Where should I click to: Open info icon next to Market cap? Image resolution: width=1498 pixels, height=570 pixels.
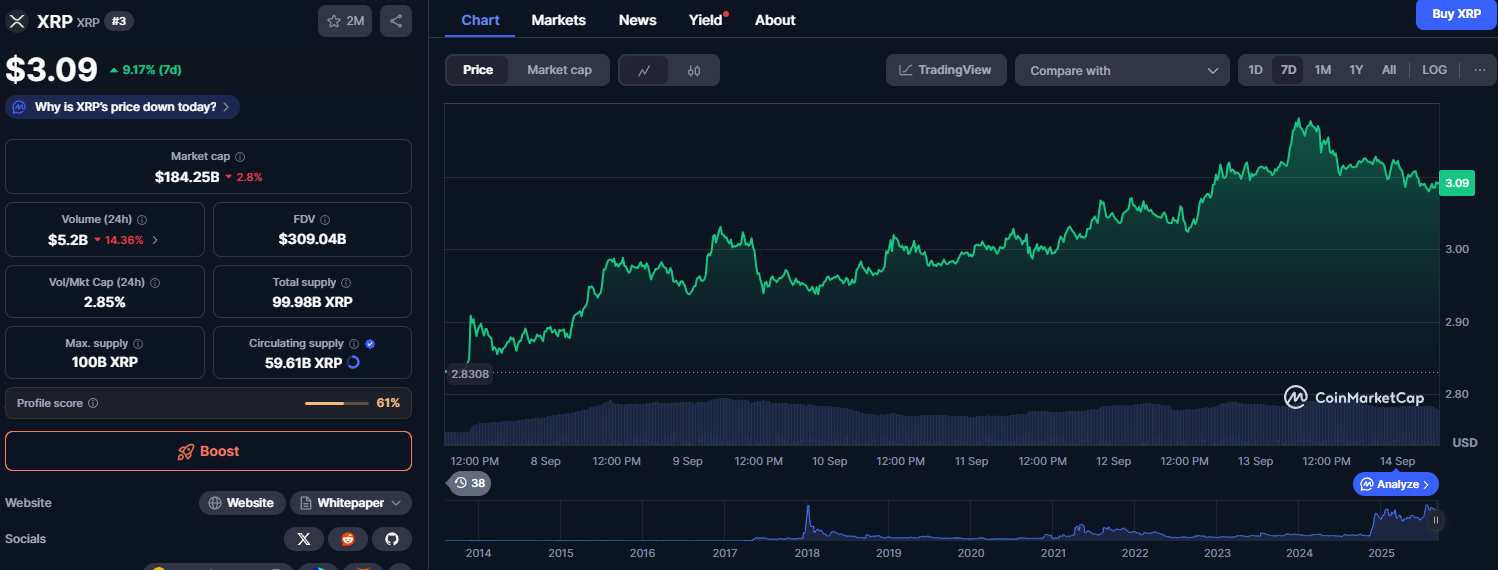click(240, 157)
